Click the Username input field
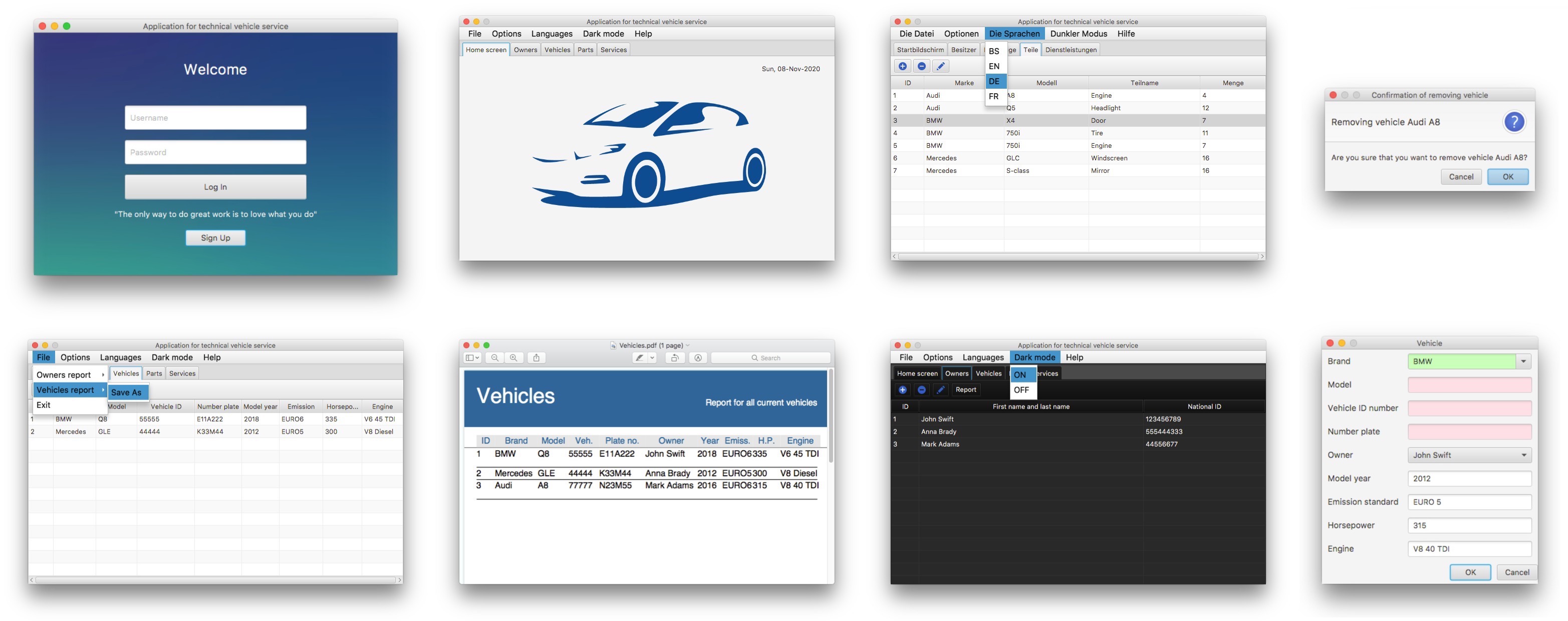1568x621 pixels. tap(215, 117)
